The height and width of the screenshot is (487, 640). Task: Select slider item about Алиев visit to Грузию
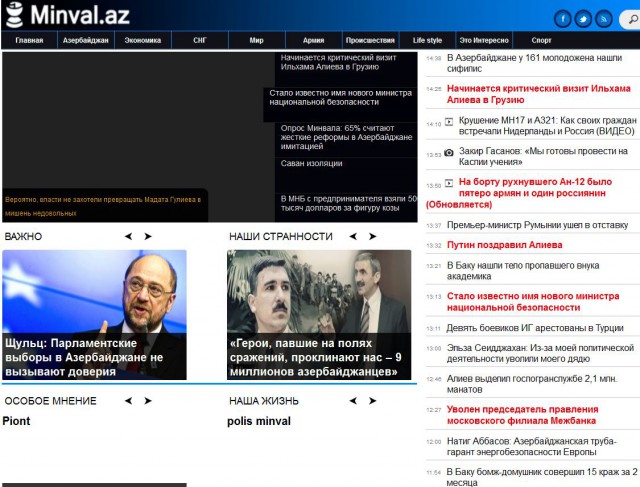(346, 69)
